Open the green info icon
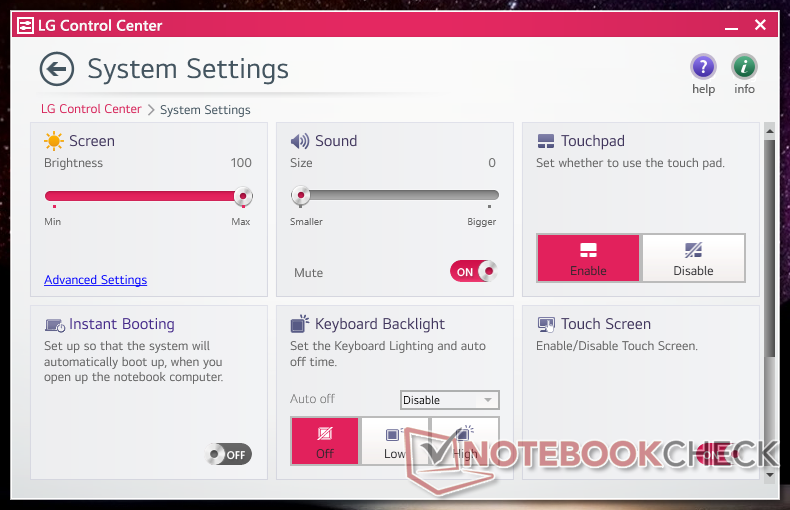The width and height of the screenshot is (790, 510). tap(744, 67)
